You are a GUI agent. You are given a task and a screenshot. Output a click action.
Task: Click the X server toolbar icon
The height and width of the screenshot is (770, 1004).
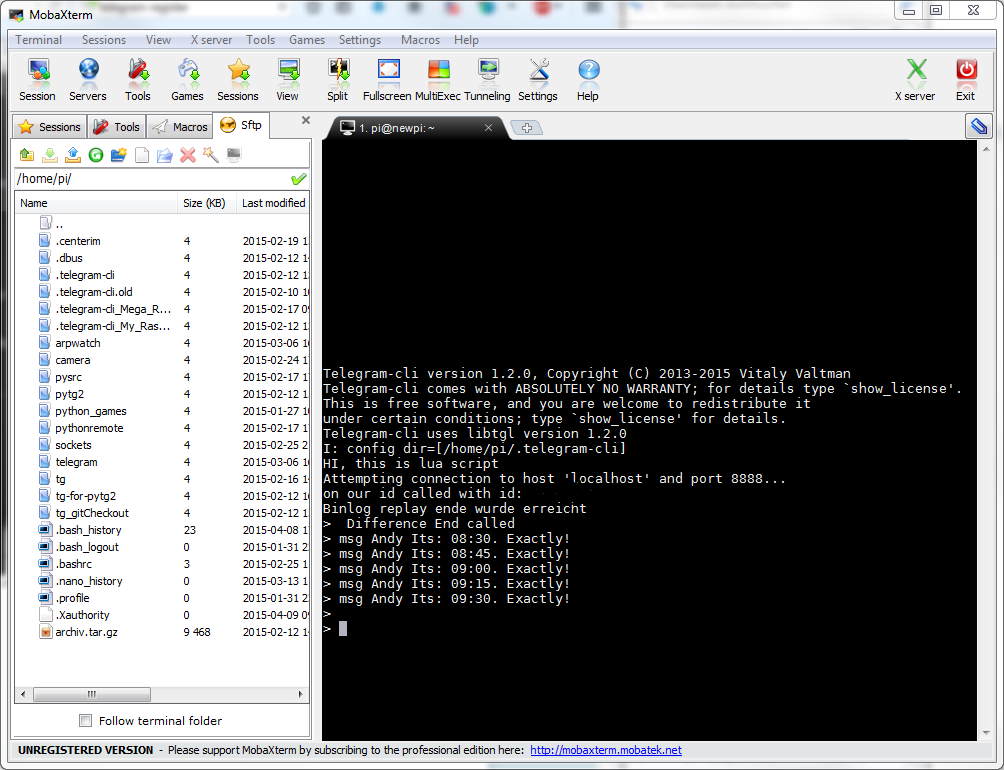point(915,79)
